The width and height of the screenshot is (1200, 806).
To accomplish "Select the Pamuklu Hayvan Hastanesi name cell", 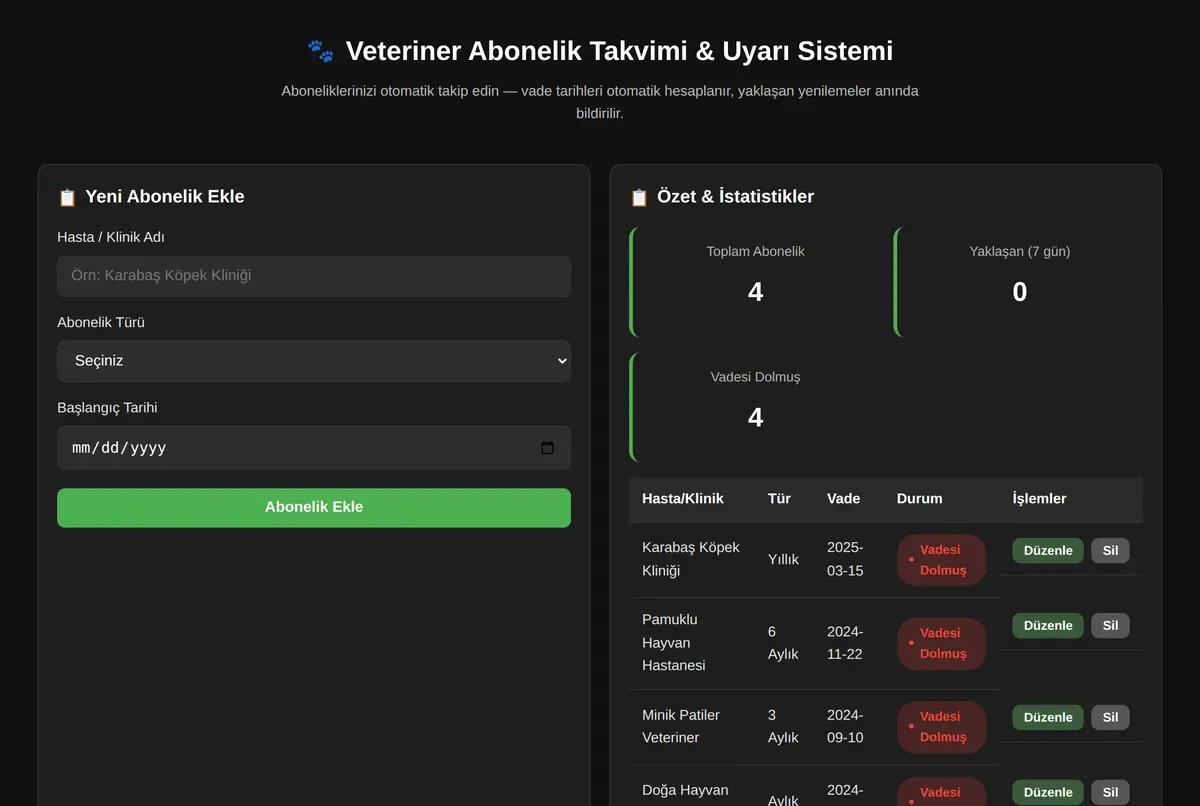I will (692, 642).
